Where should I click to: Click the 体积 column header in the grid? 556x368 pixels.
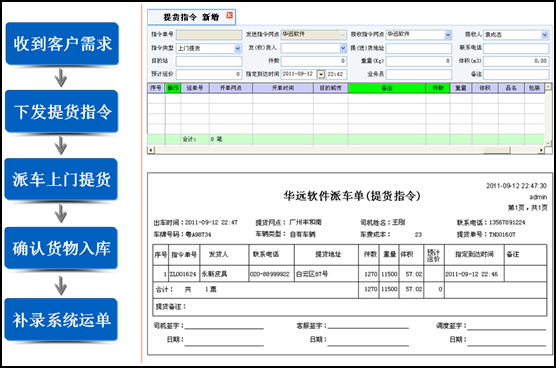coord(485,88)
